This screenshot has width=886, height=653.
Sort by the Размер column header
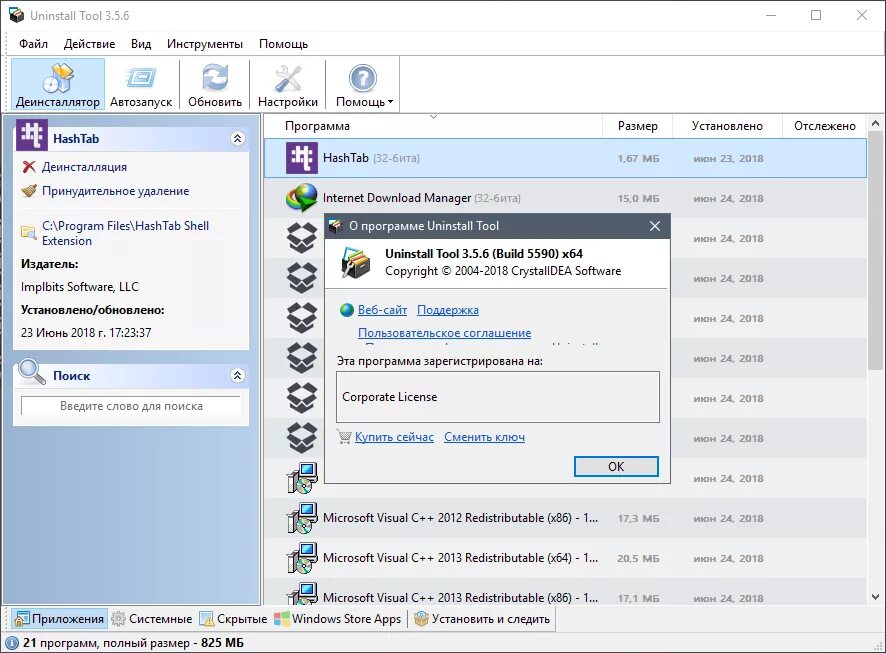[x=637, y=126]
